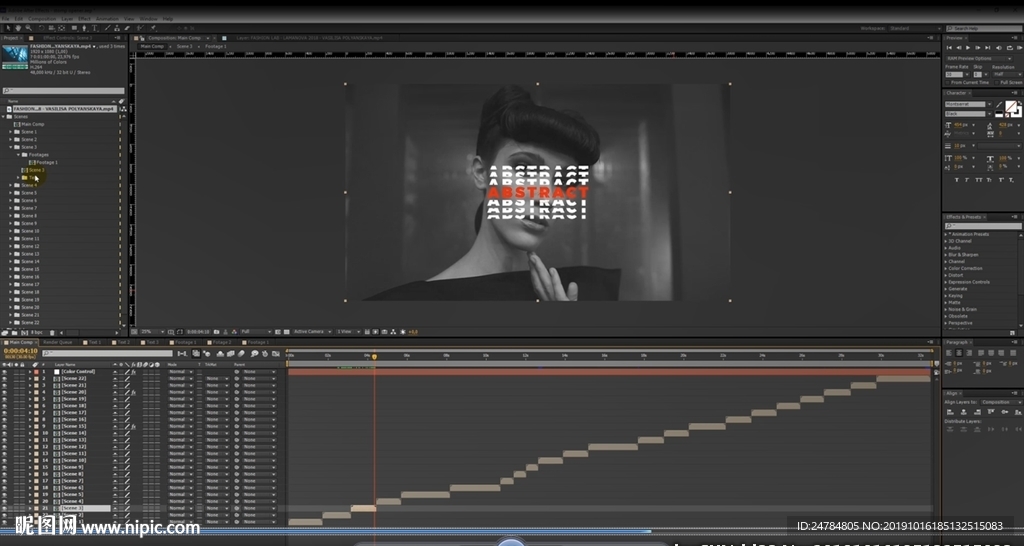Image resolution: width=1024 pixels, height=546 pixels.
Task: Create a new composition from Project panel
Action: click(x=24, y=332)
